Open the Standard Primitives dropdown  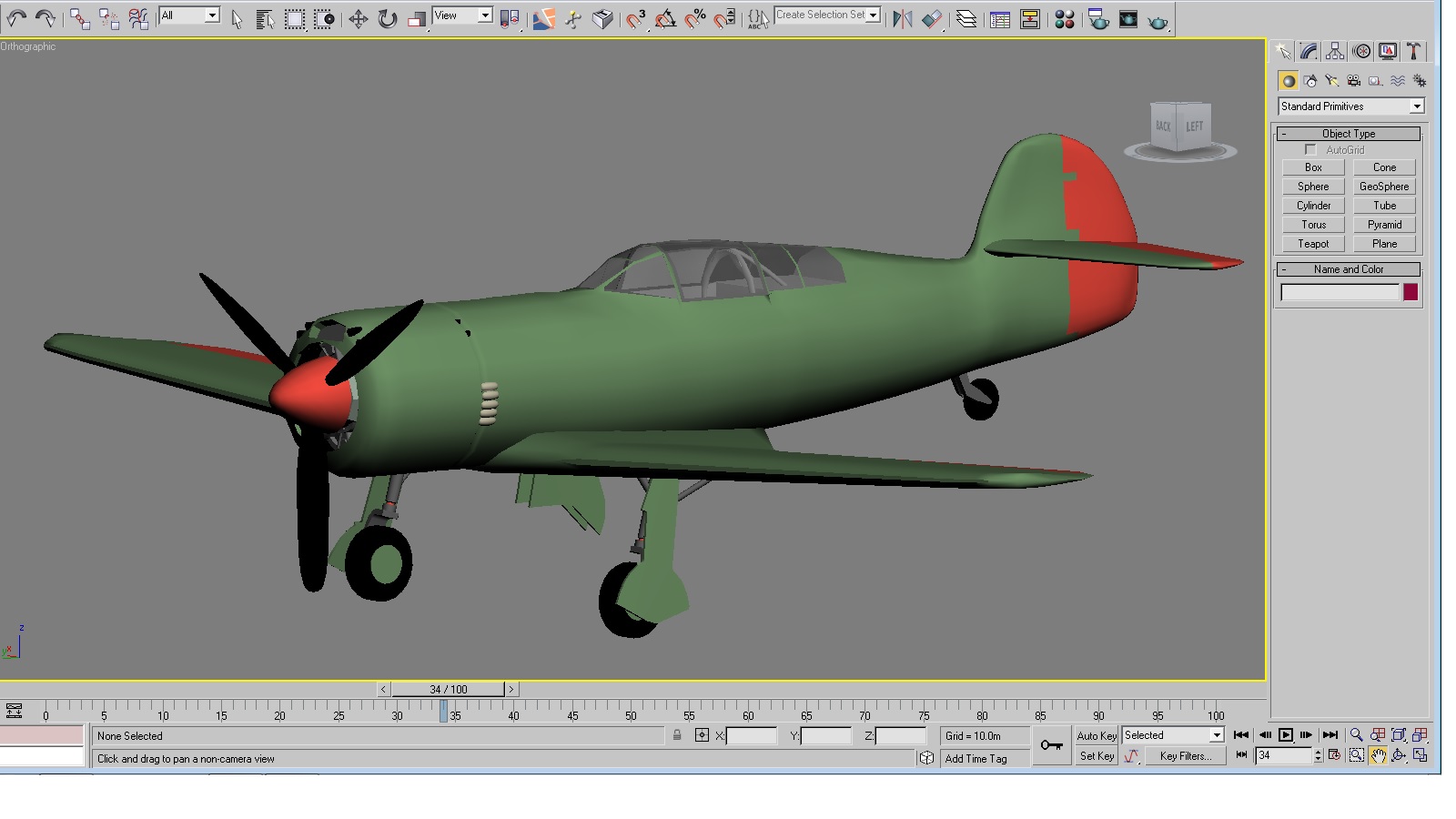(x=1350, y=106)
